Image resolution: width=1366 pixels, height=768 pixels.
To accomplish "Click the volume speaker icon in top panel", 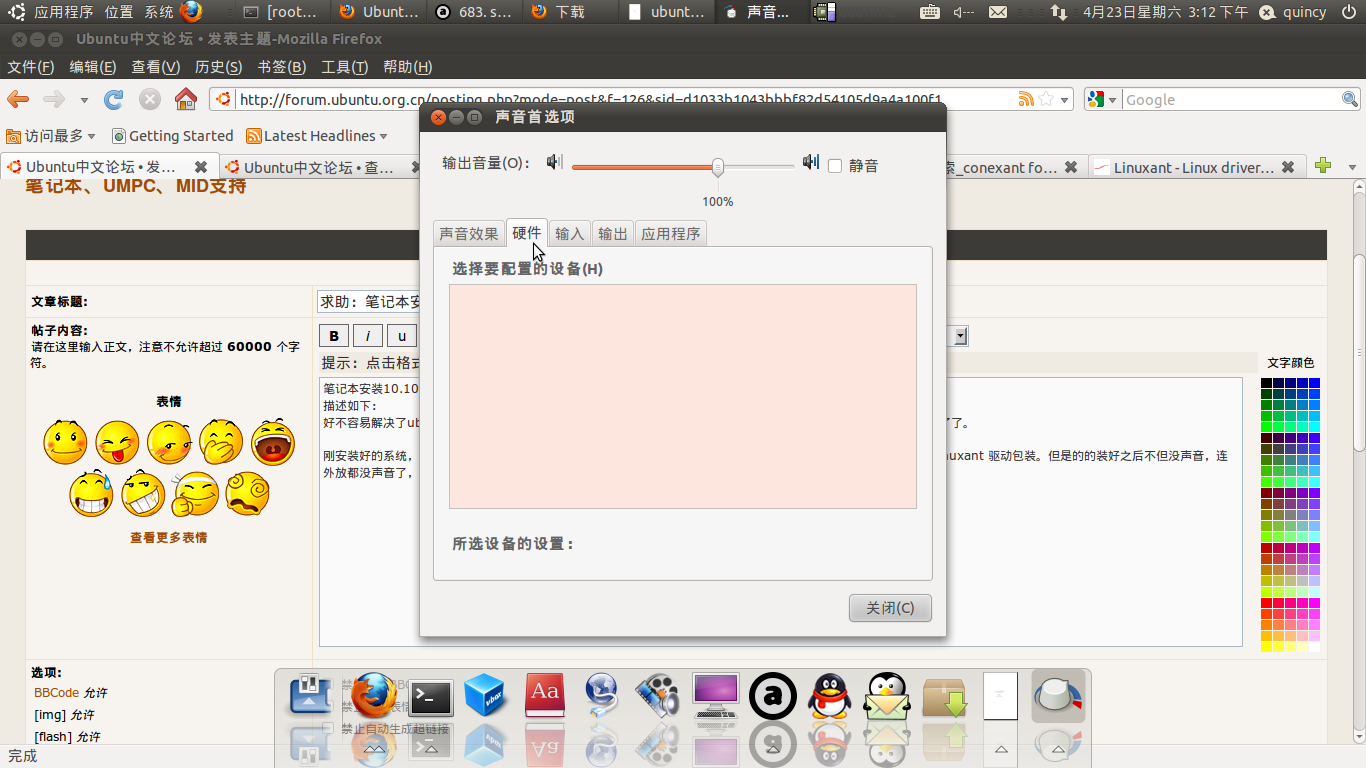I will click(x=963, y=12).
